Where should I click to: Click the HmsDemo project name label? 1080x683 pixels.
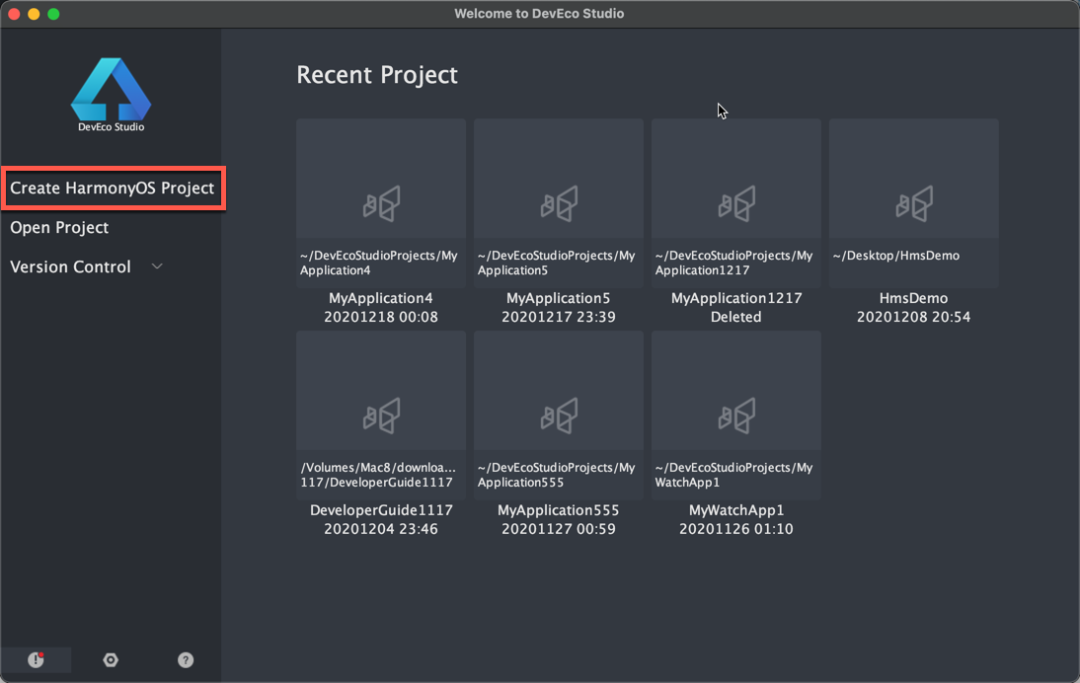coord(914,298)
